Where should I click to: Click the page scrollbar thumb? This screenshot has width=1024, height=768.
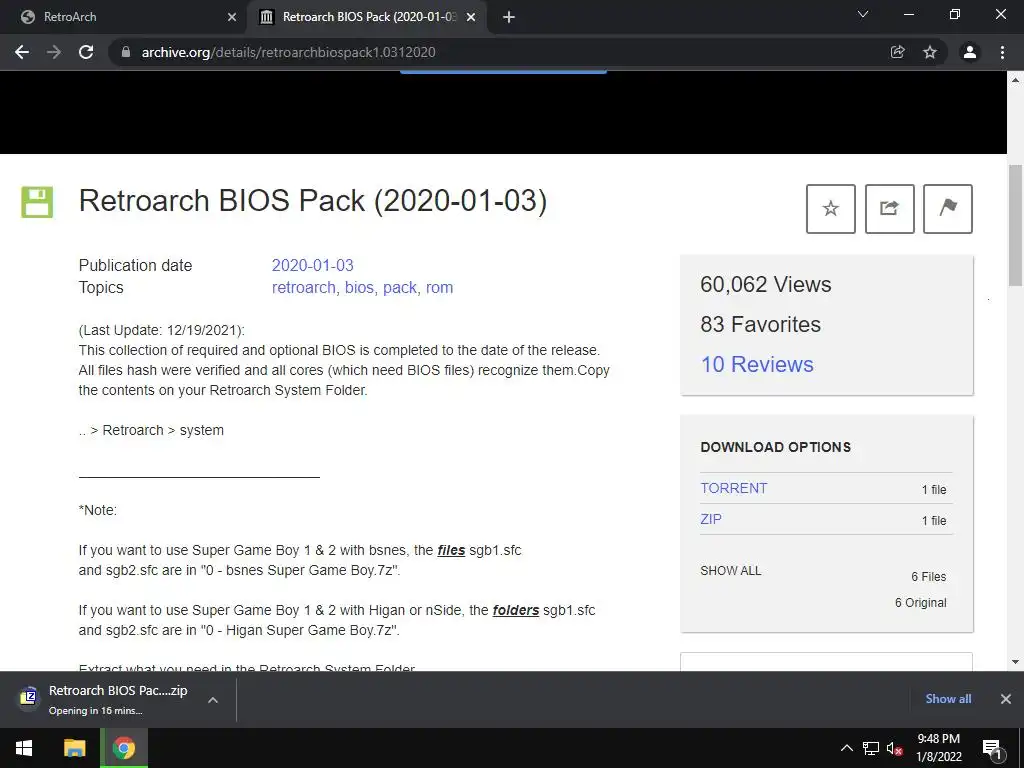click(x=1016, y=225)
